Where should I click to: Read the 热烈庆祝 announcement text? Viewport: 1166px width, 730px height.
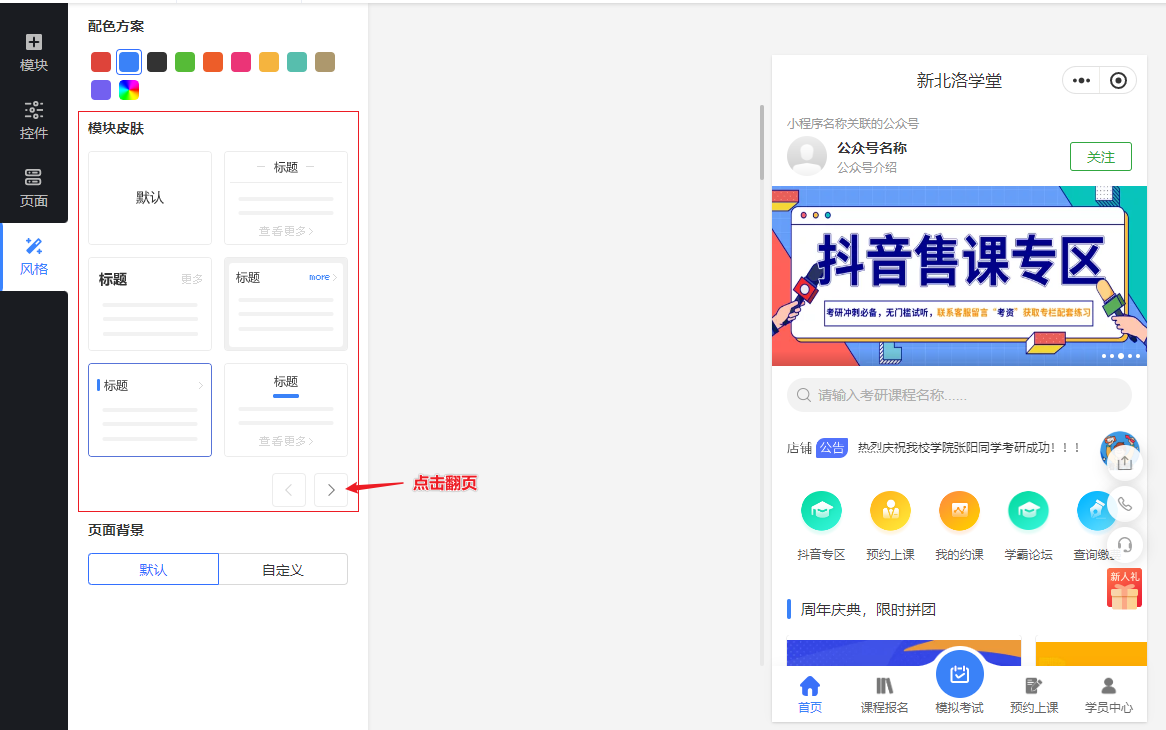click(x=968, y=448)
